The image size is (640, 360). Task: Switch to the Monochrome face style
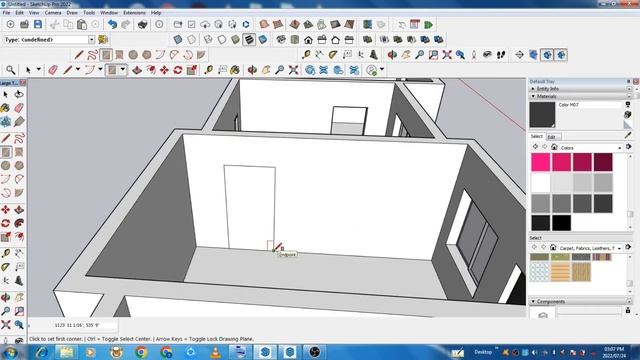(x=263, y=40)
